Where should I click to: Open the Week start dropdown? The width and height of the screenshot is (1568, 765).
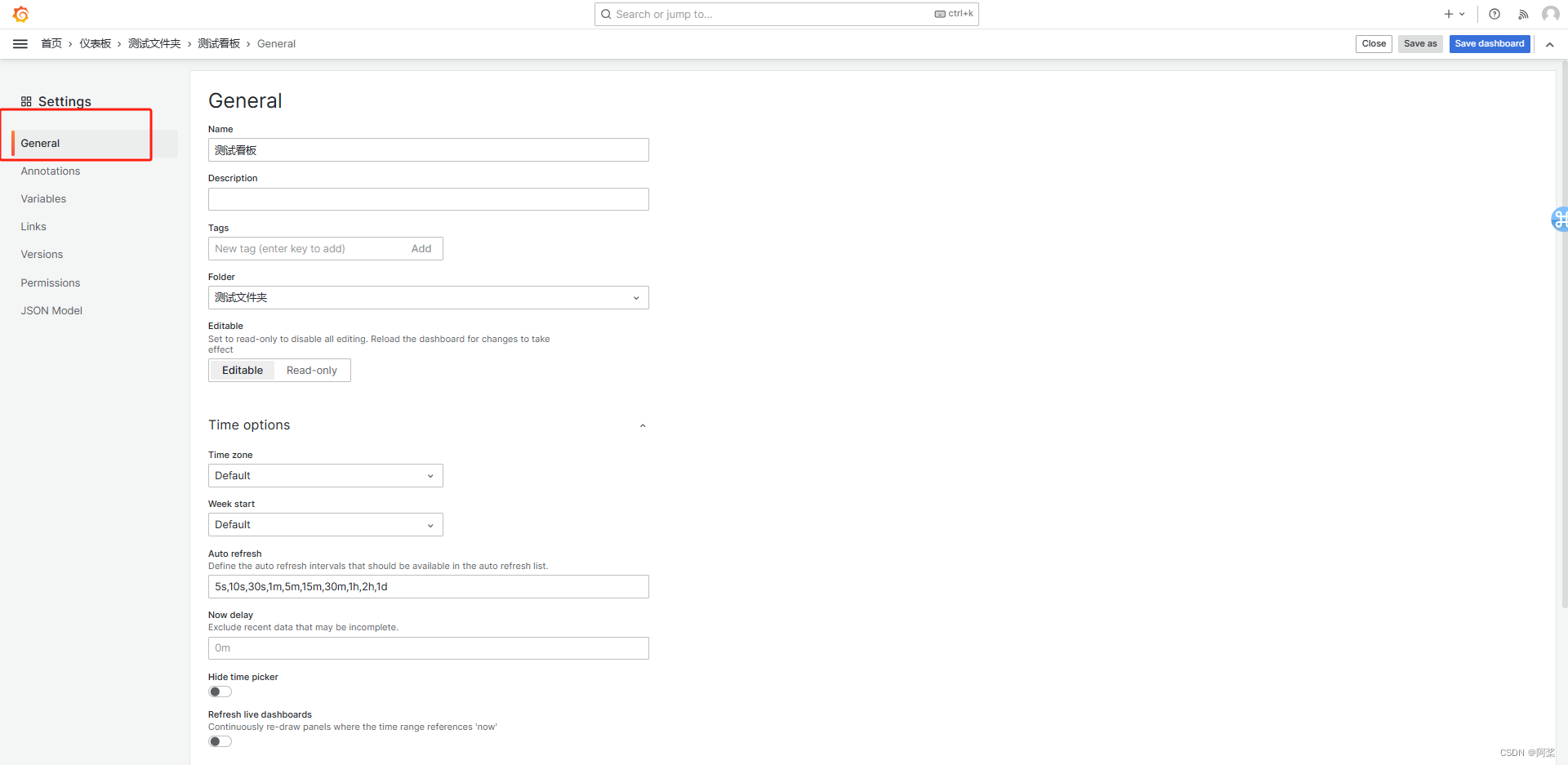[326, 525]
